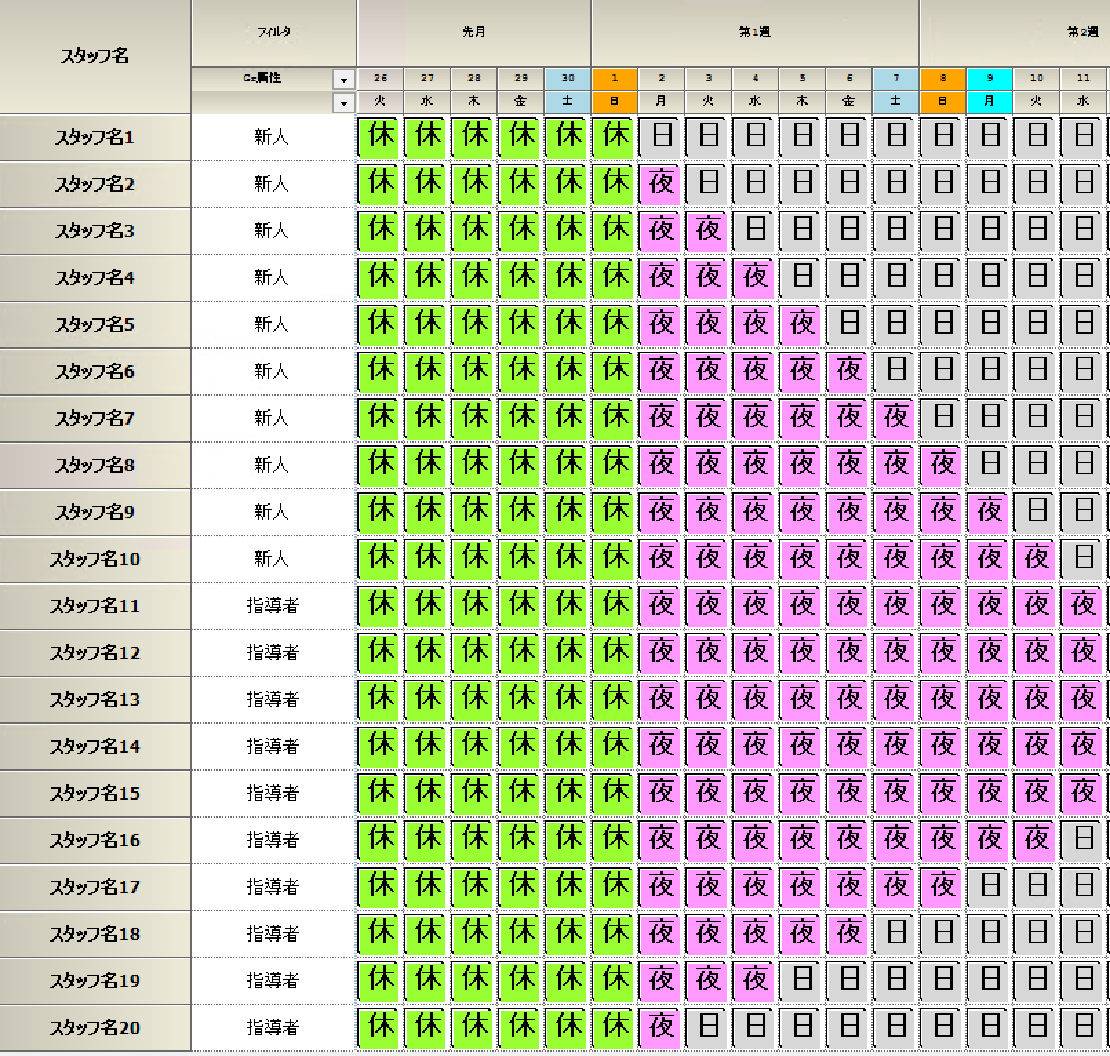Click スタッフ名8 夜 shift on date 8

point(942,465)
